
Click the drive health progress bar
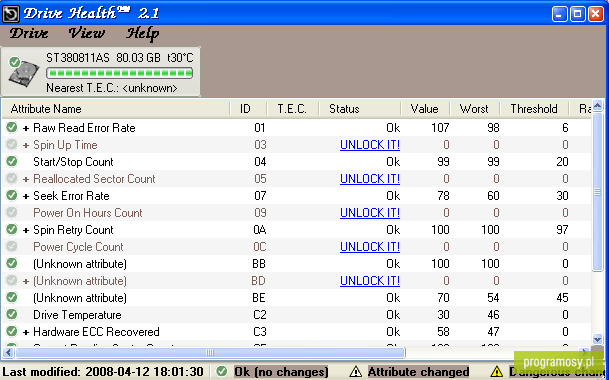tap(120, 73)
